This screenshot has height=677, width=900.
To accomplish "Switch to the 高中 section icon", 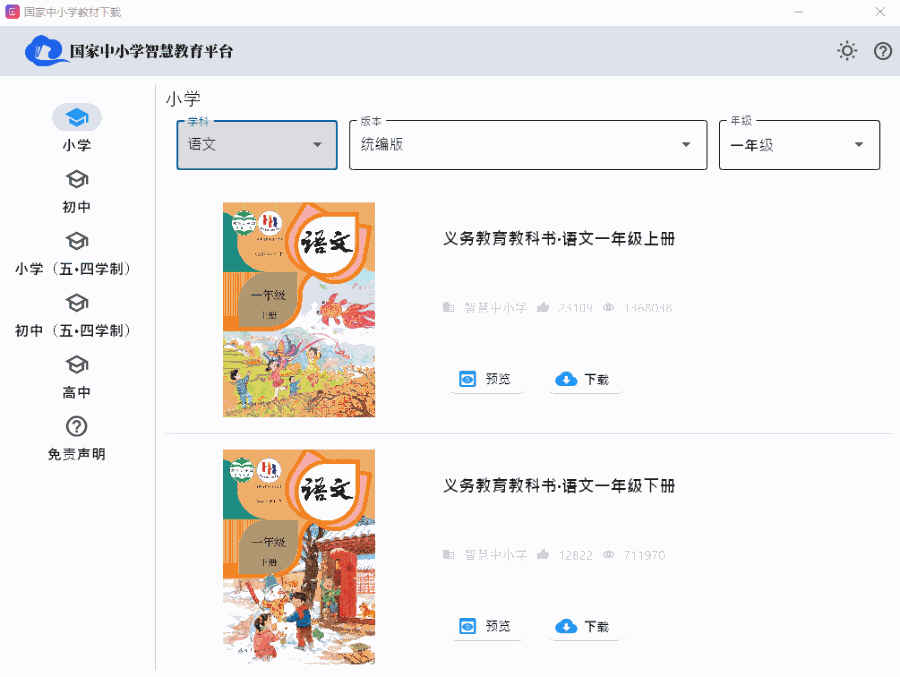I will (x=76, y=367).
